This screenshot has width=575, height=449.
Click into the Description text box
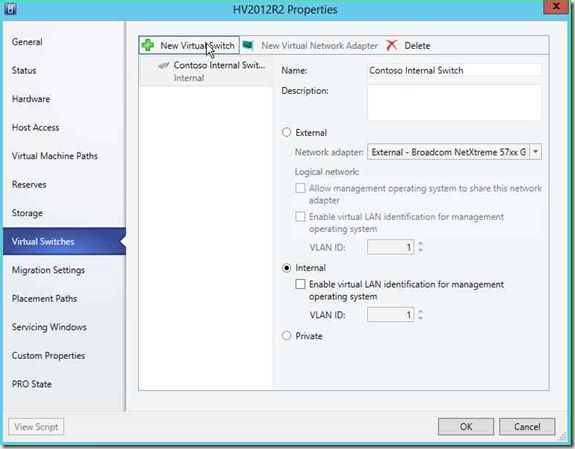[x=454, y=103]
